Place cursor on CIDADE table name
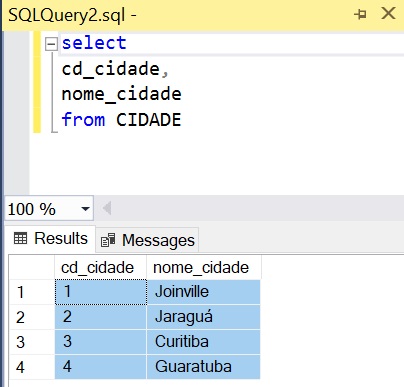 click(x=149, y=120)
